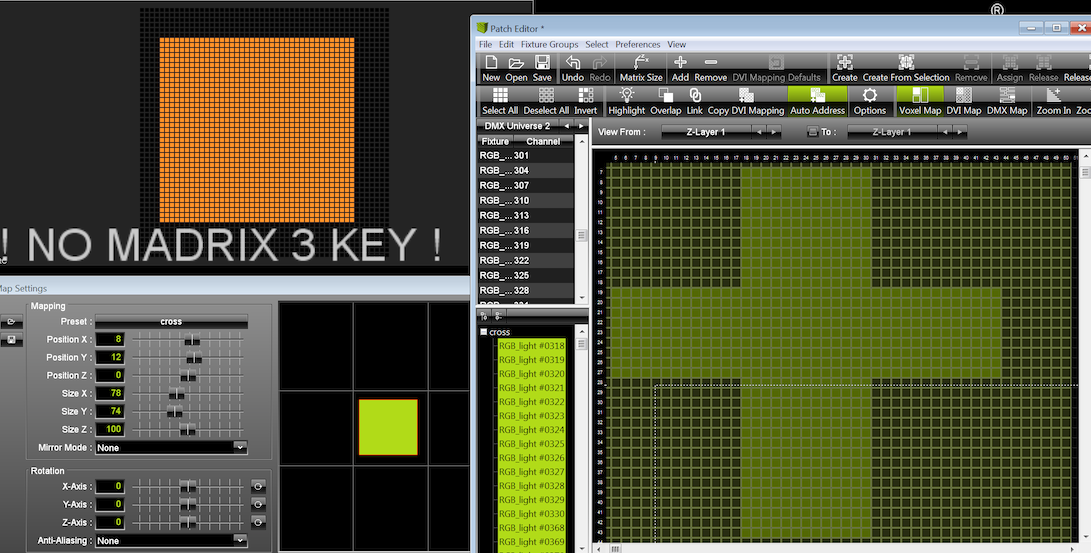Open the File menu
Screen dimensions: 1091x553
485,44
